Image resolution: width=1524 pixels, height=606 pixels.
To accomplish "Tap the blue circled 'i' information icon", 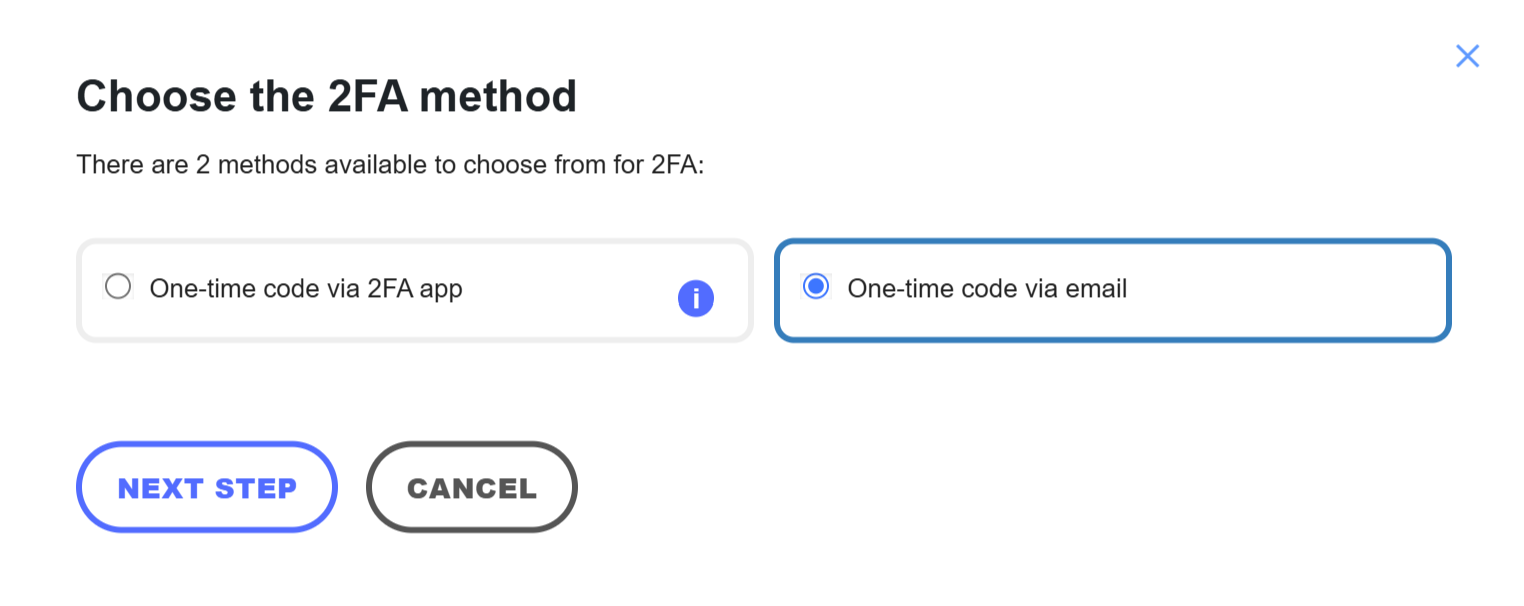I will pos(695,298).
